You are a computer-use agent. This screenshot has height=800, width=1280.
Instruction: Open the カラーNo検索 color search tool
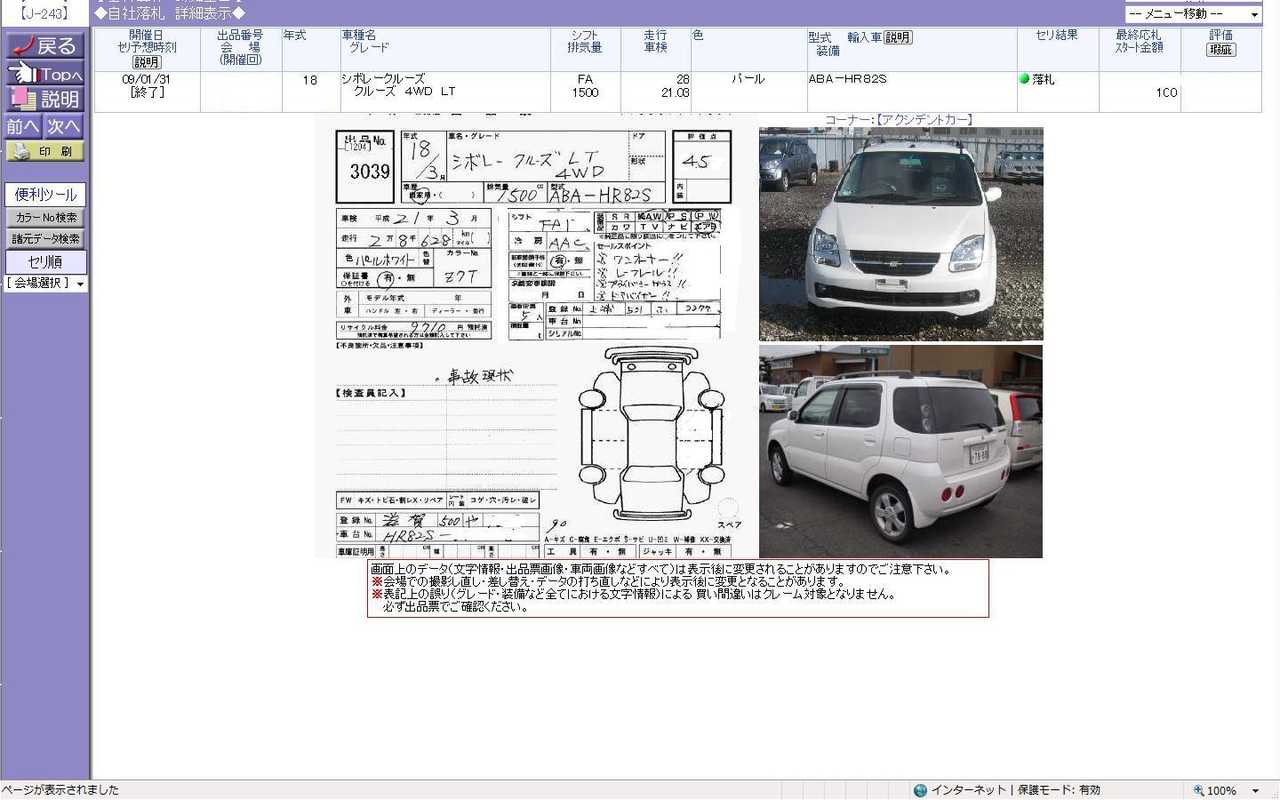pyautogui.click(x=45, y=217)
